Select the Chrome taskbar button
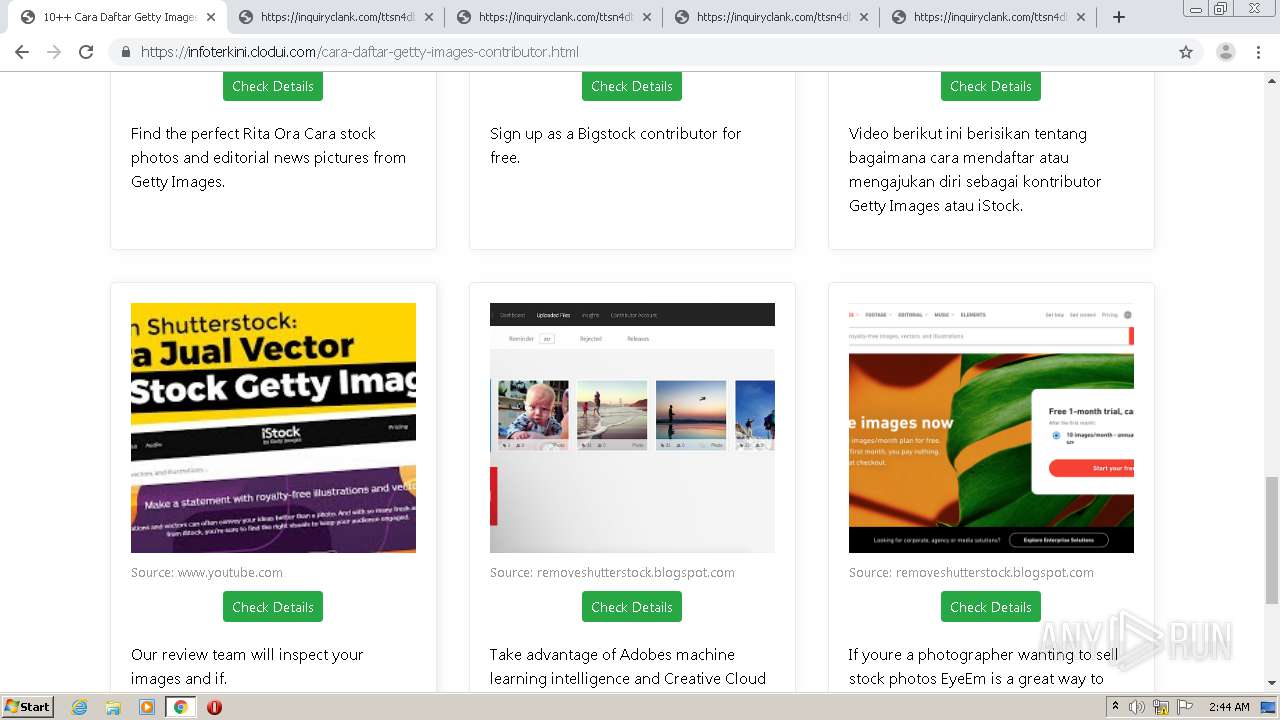Screen dimensions: 1280x720 point(180,707)
